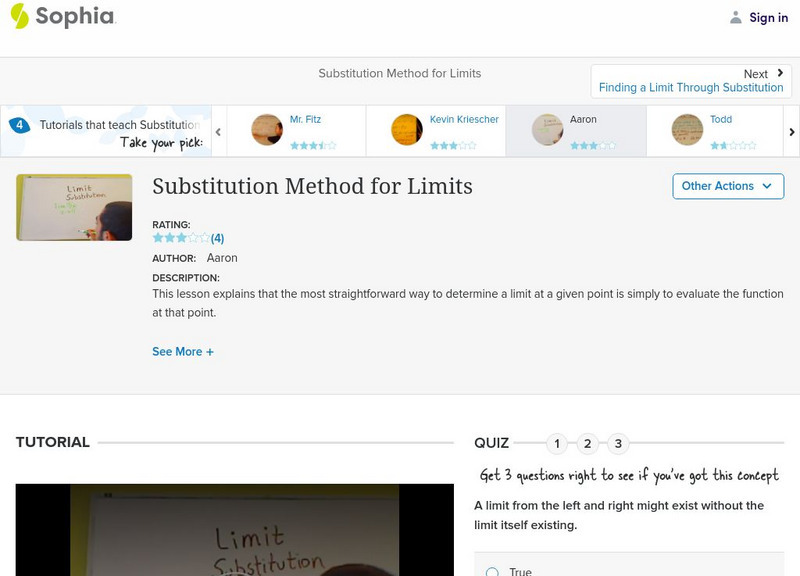Expand description with See More
The image size is (800, 576).
pos(183,352)
